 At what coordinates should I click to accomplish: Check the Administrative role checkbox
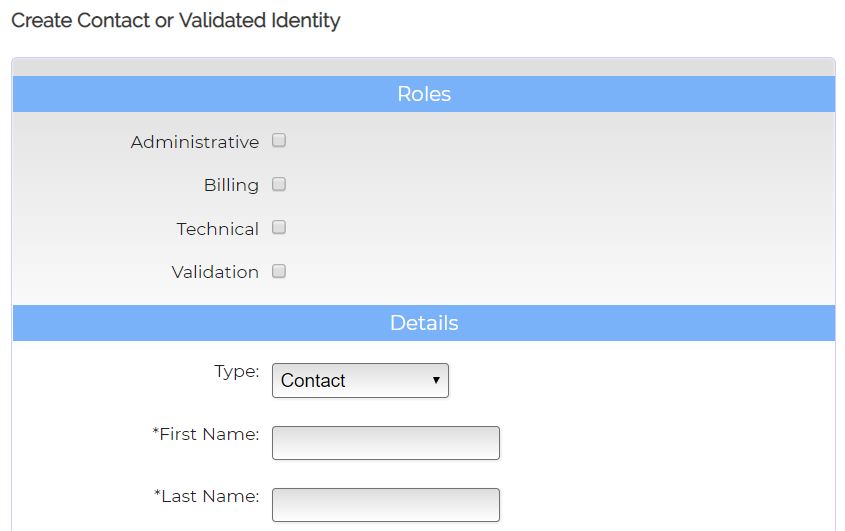[x=279, y=141]
